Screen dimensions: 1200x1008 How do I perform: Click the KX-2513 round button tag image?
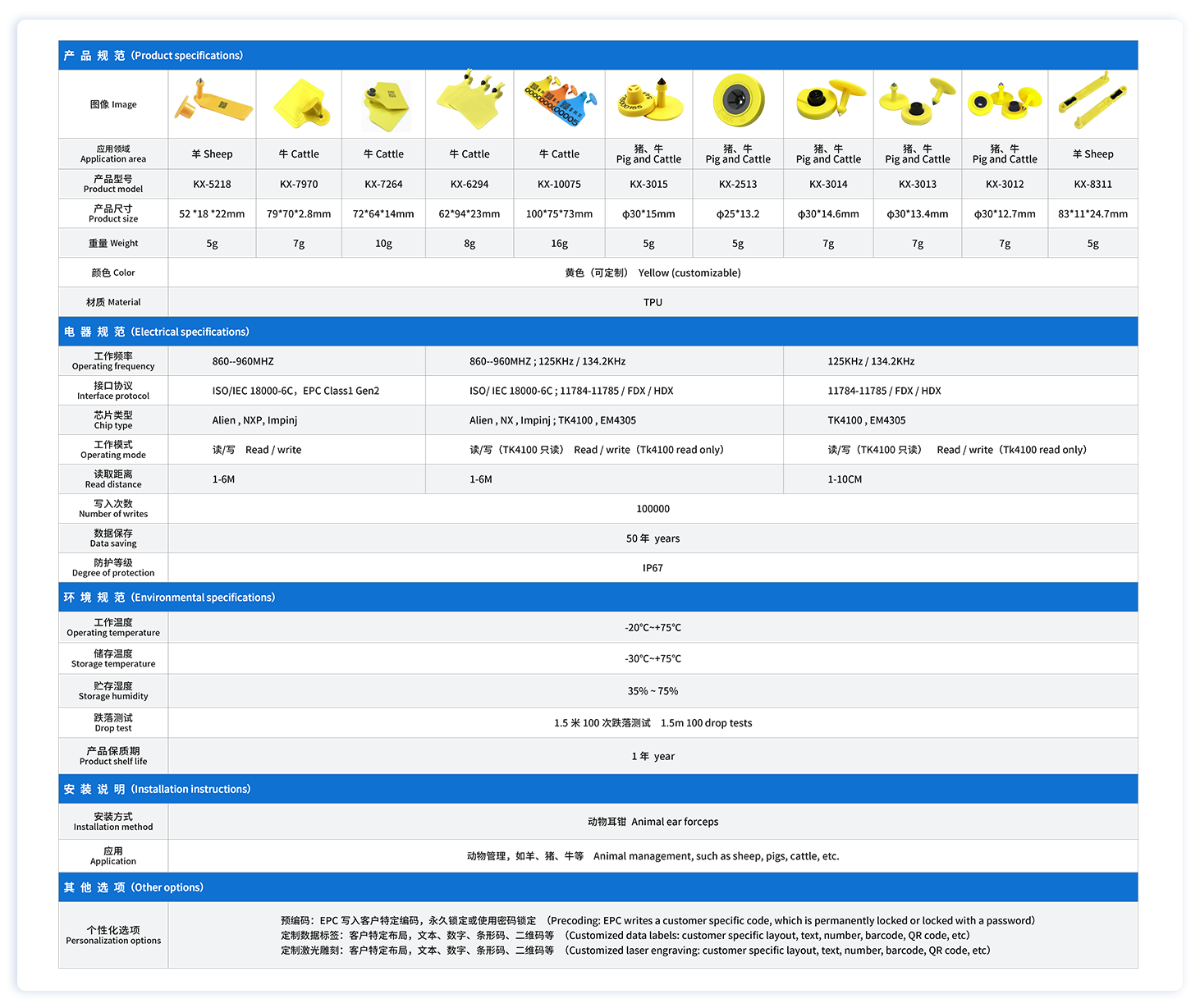[x=738, y=101]
